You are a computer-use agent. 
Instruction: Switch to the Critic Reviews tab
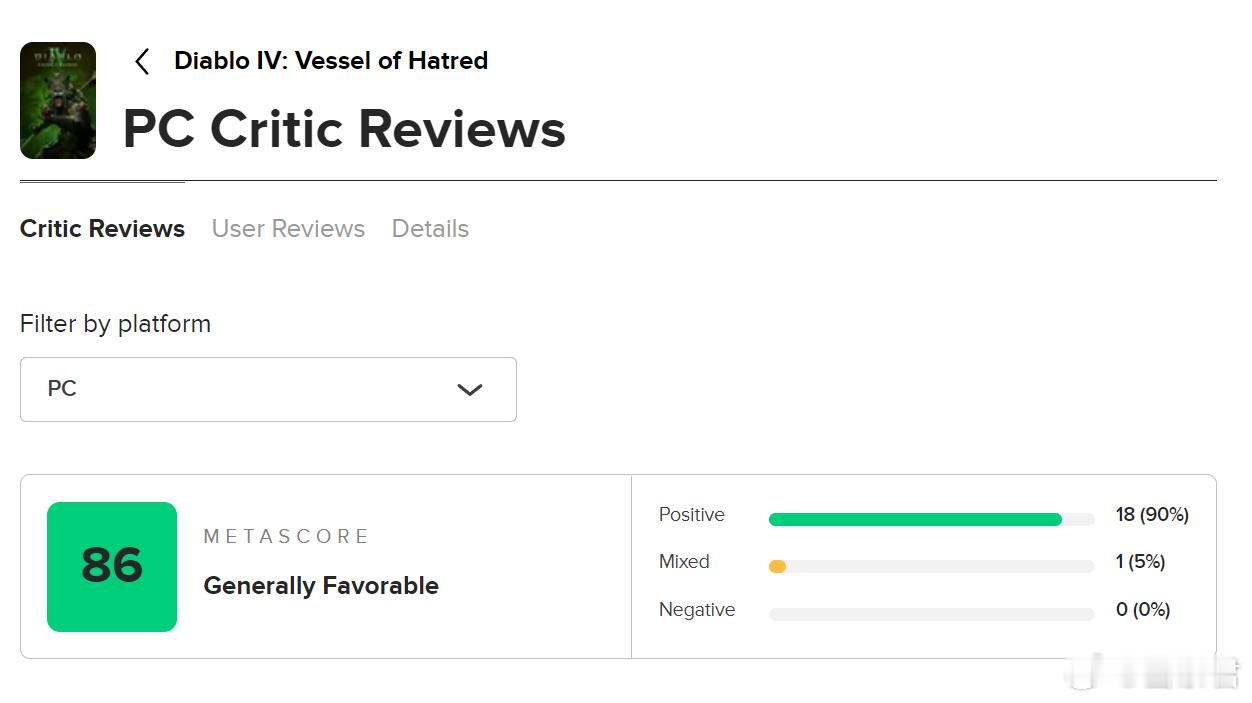(x=102, y=228)
